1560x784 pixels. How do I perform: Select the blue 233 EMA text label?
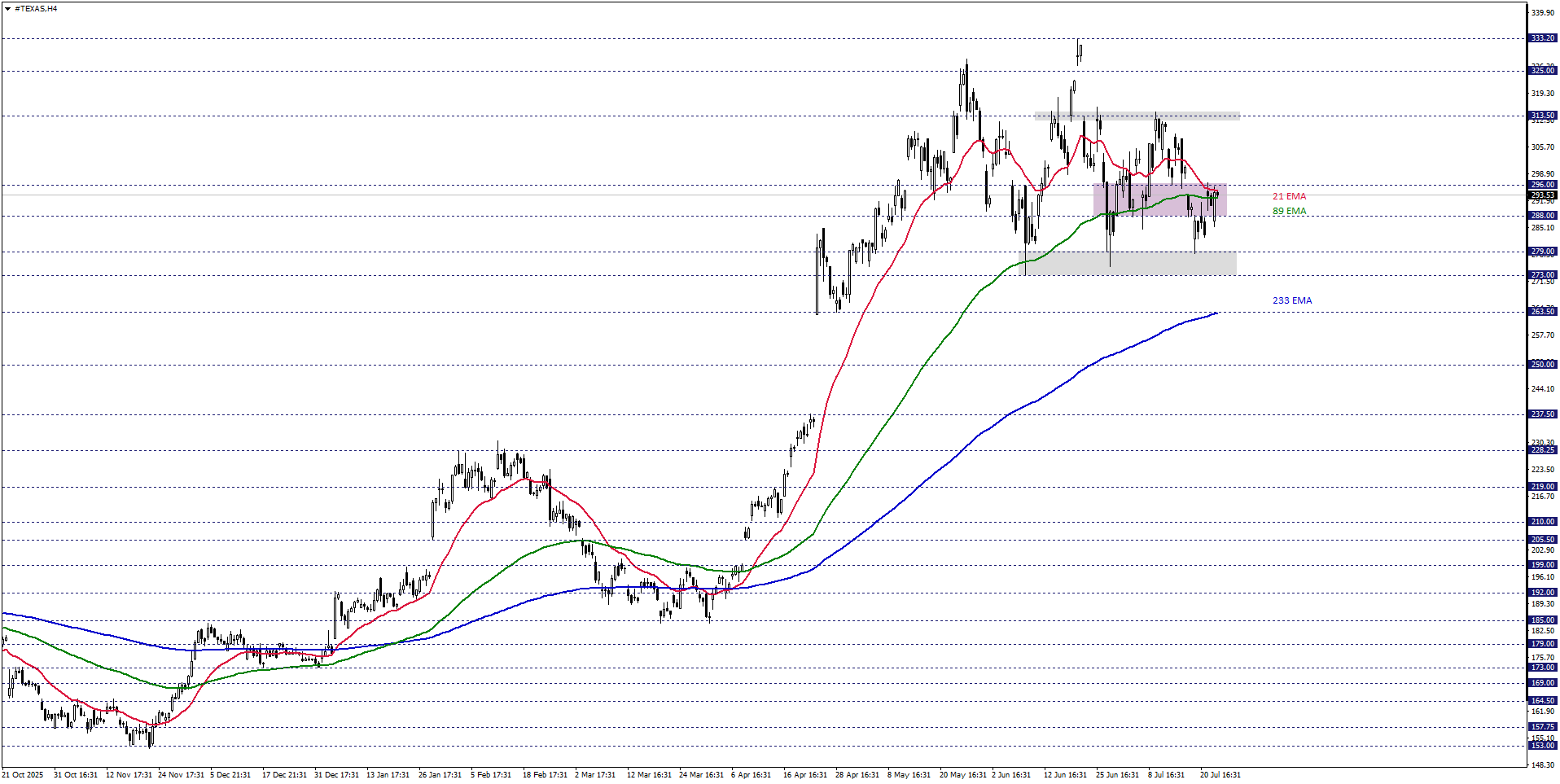click(x=1292, y=300)
